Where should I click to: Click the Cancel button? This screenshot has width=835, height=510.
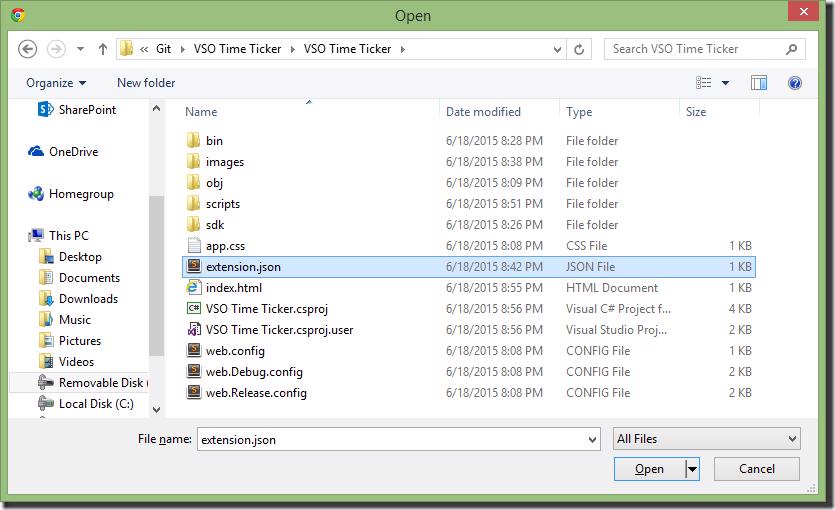(x=757, y=469)
